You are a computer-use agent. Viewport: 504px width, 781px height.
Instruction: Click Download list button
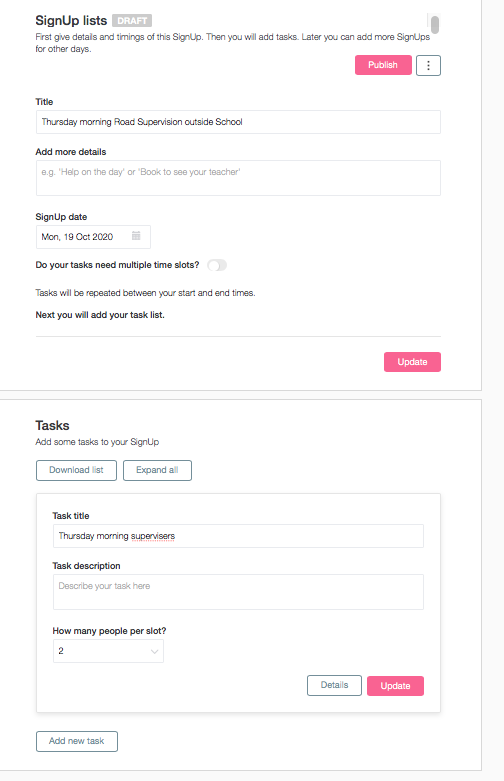click(x=76, y=470)
